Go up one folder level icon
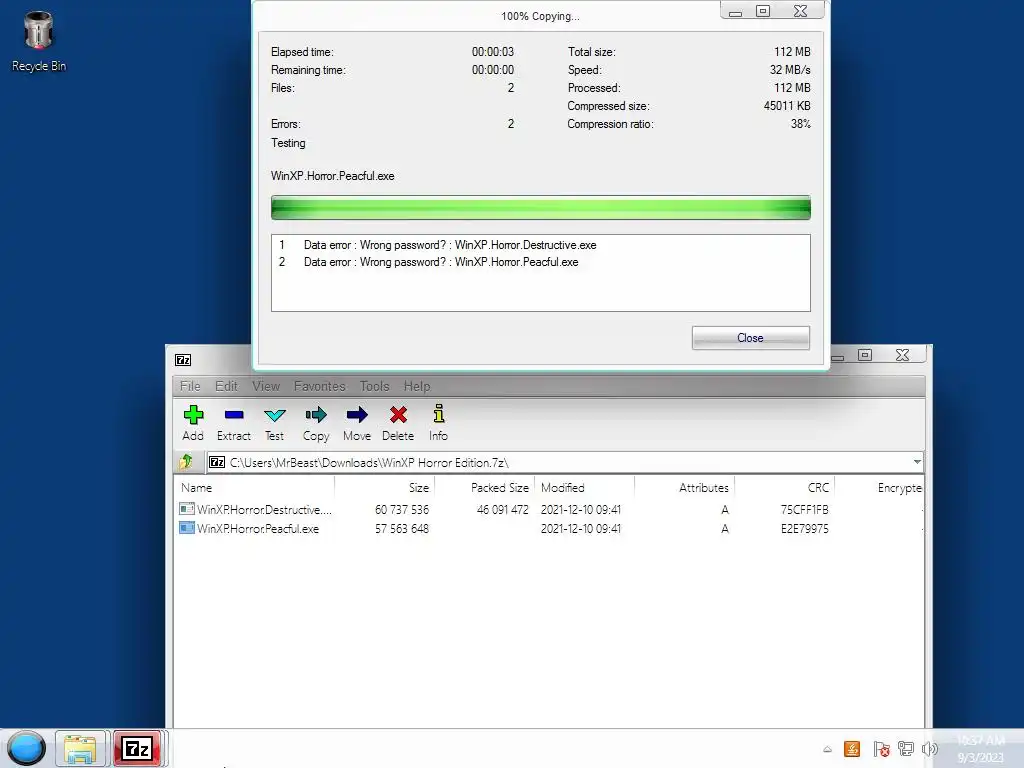 pos(186,462)
